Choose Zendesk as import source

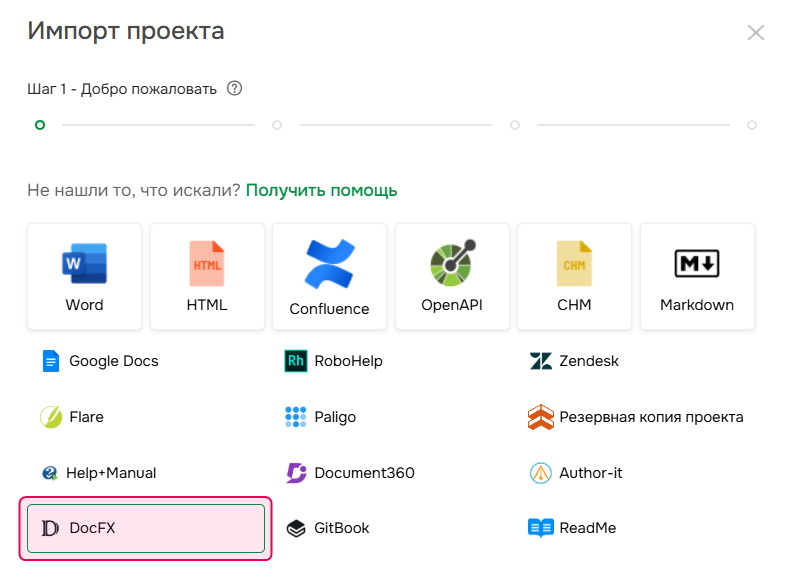[589, 361]
